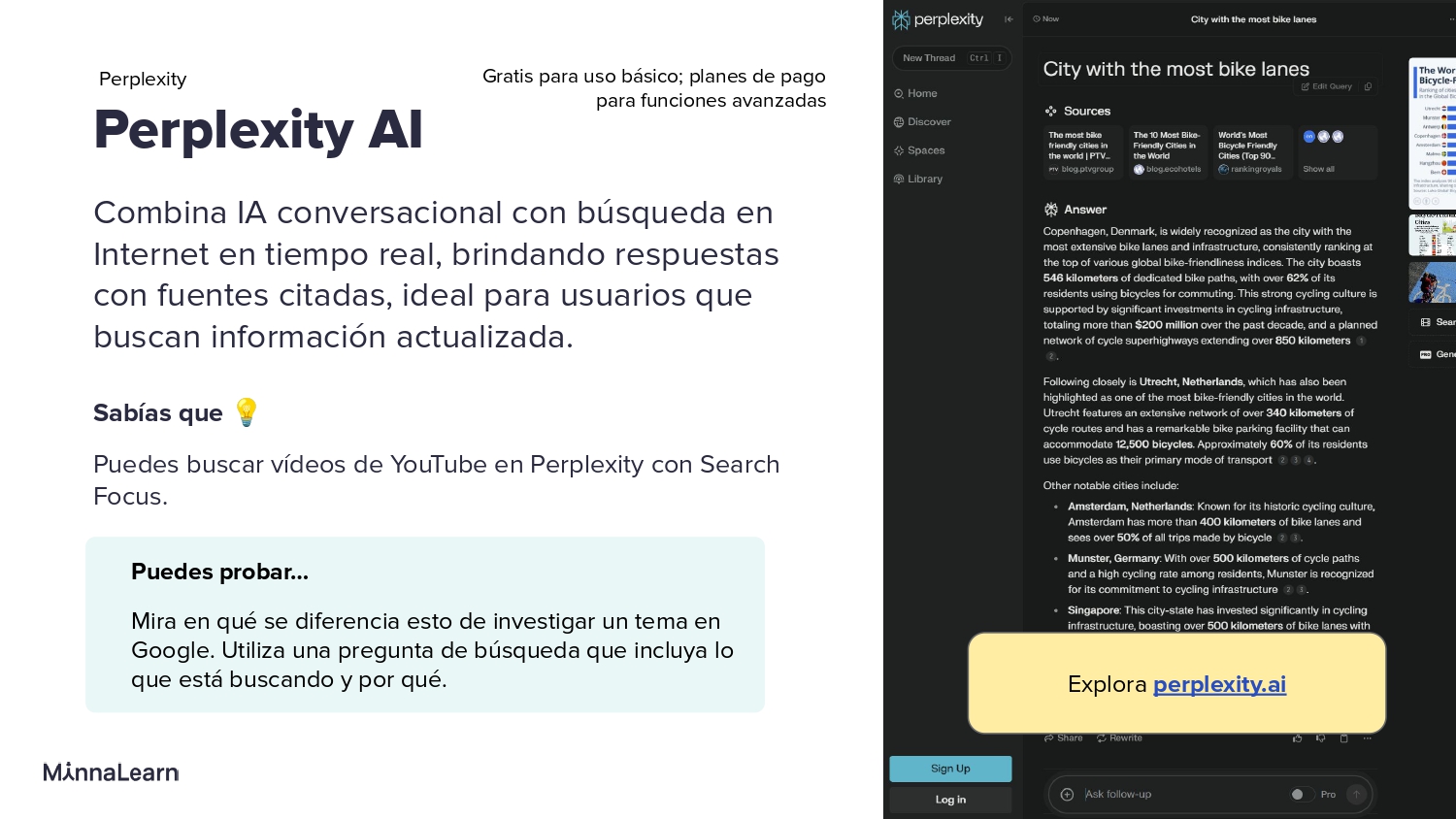Open the bike-friendly cities table thumbnail
The width and height of the screenshot is (1456, 819).
pyautogui.click(x=1433, y=235)
